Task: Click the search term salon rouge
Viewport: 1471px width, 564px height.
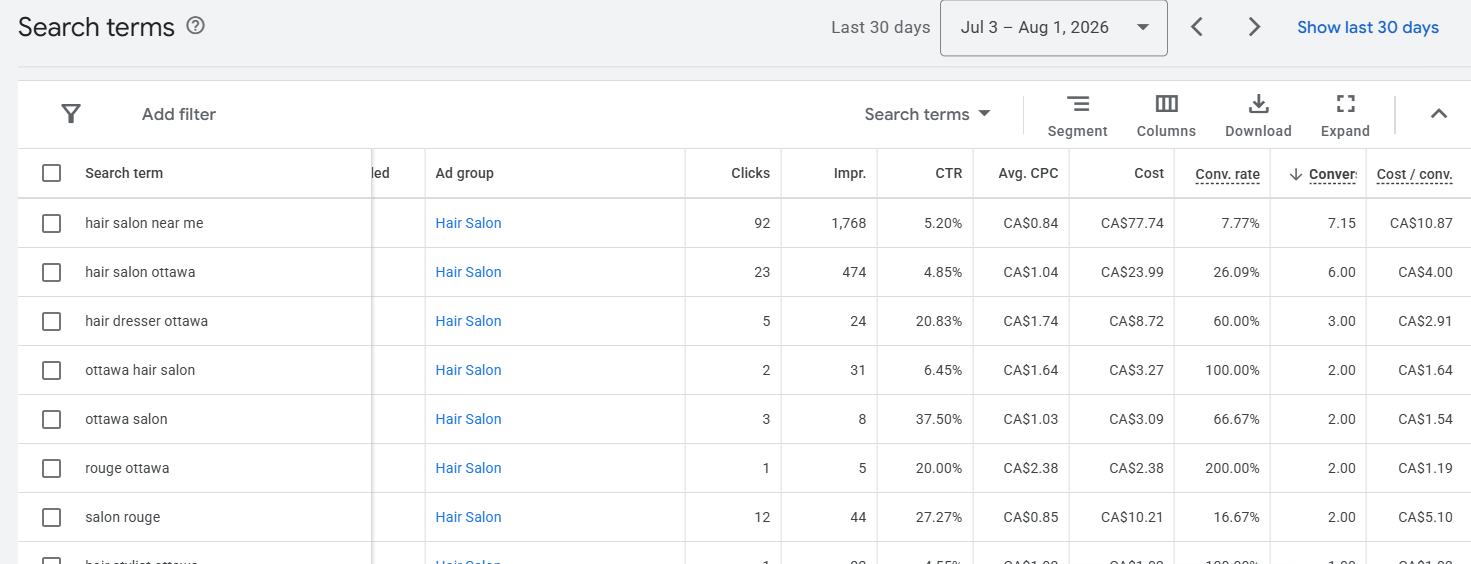Action: tap(122, 517)
